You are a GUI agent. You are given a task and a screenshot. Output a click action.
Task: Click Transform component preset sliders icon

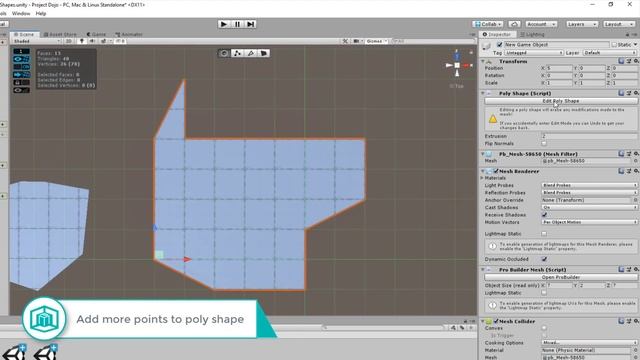[629, 61]
